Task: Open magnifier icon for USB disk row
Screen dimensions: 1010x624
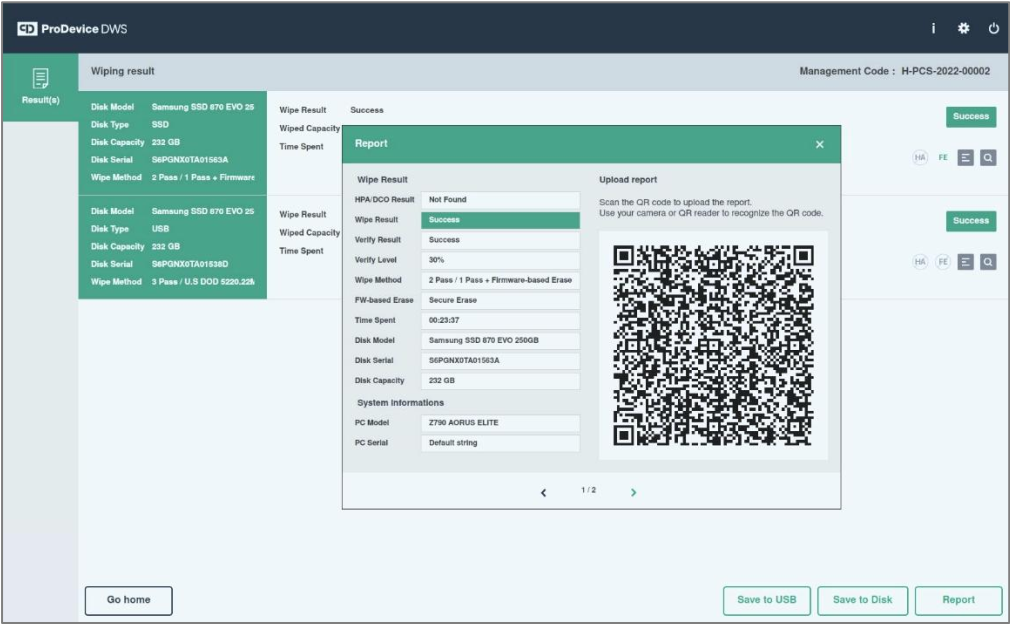Action: click(988, 261)
